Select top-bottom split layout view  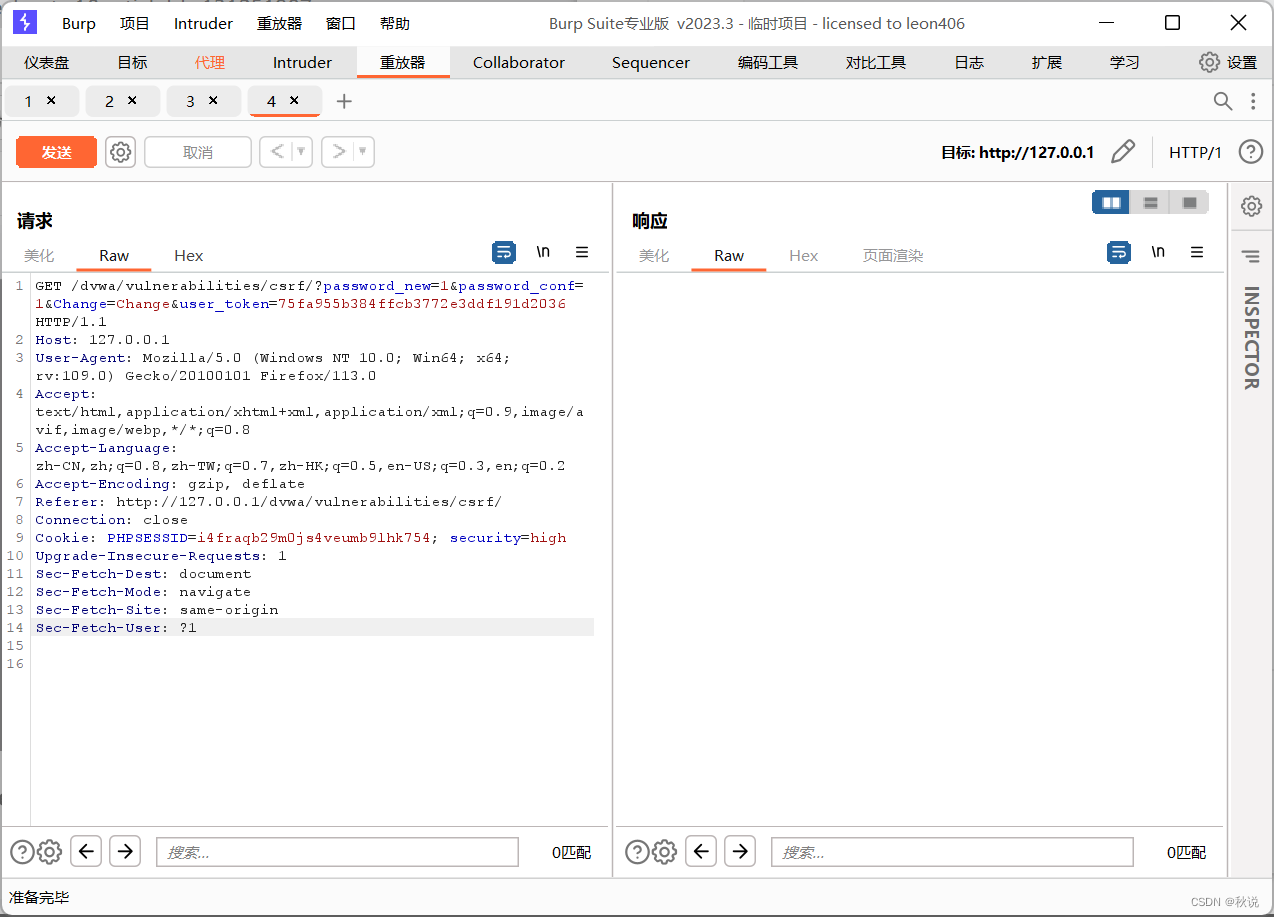[x=1151, y=202]
